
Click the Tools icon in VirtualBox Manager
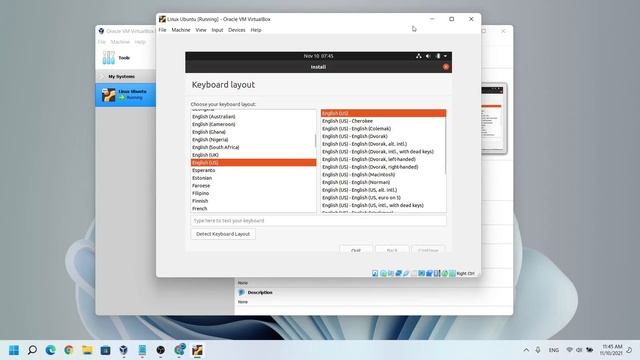click(x=109, y=58)
